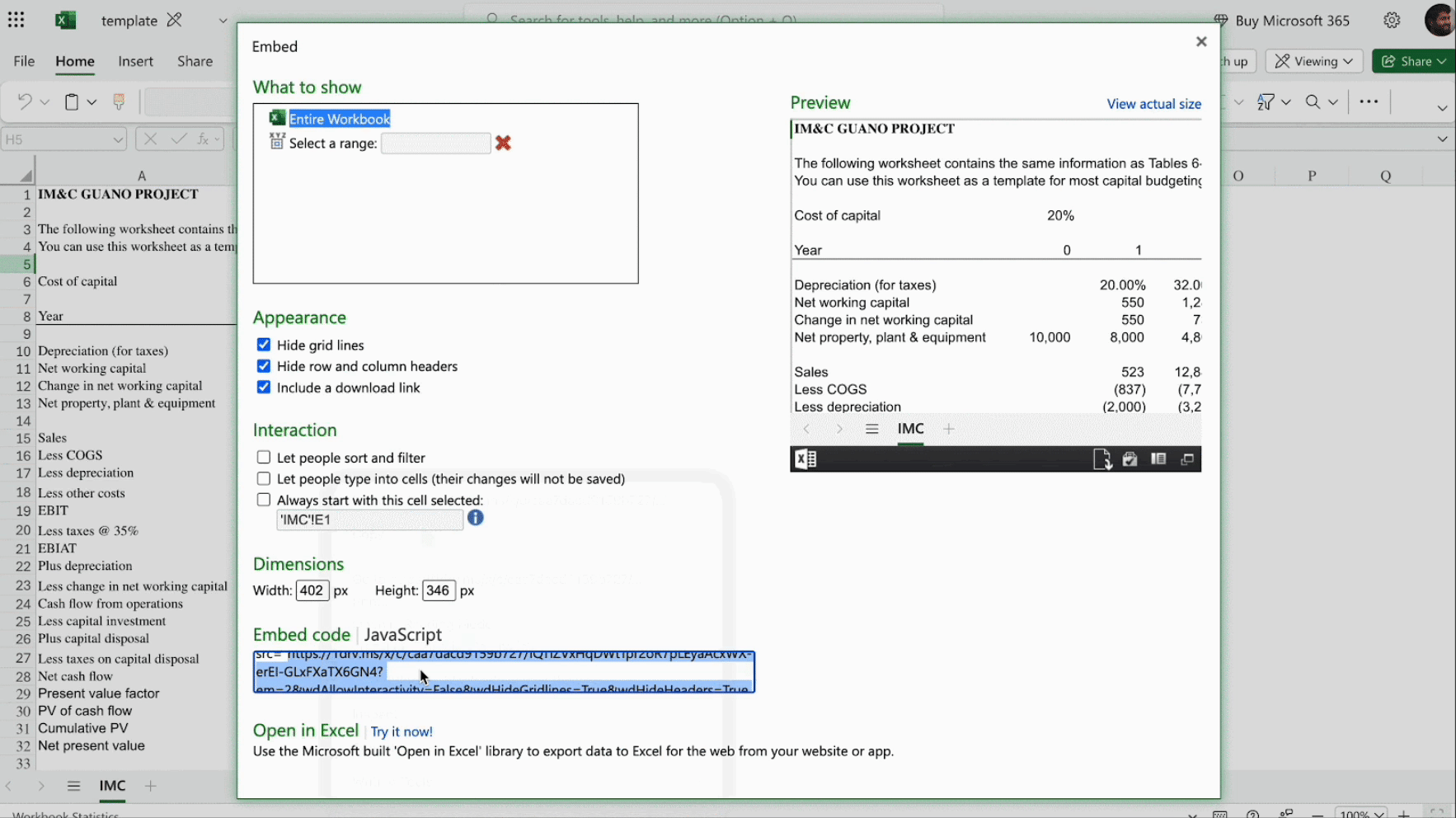This screenshot has height=818, width=1456.
Task: Click the full-size view icon in preview bar
Action: (x=1187, y=459)
